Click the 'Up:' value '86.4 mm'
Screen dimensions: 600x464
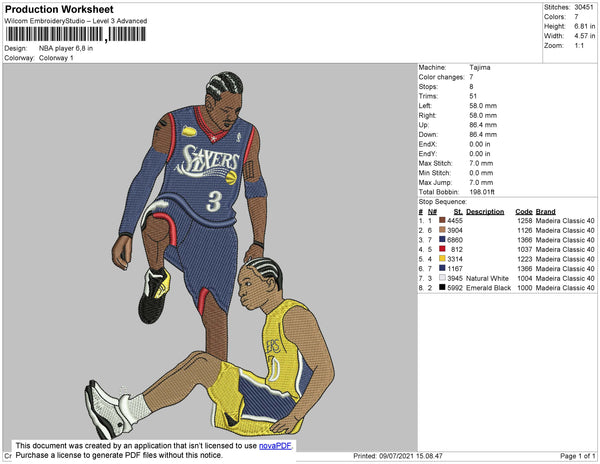pyautogui.click(x=483, y=125)
